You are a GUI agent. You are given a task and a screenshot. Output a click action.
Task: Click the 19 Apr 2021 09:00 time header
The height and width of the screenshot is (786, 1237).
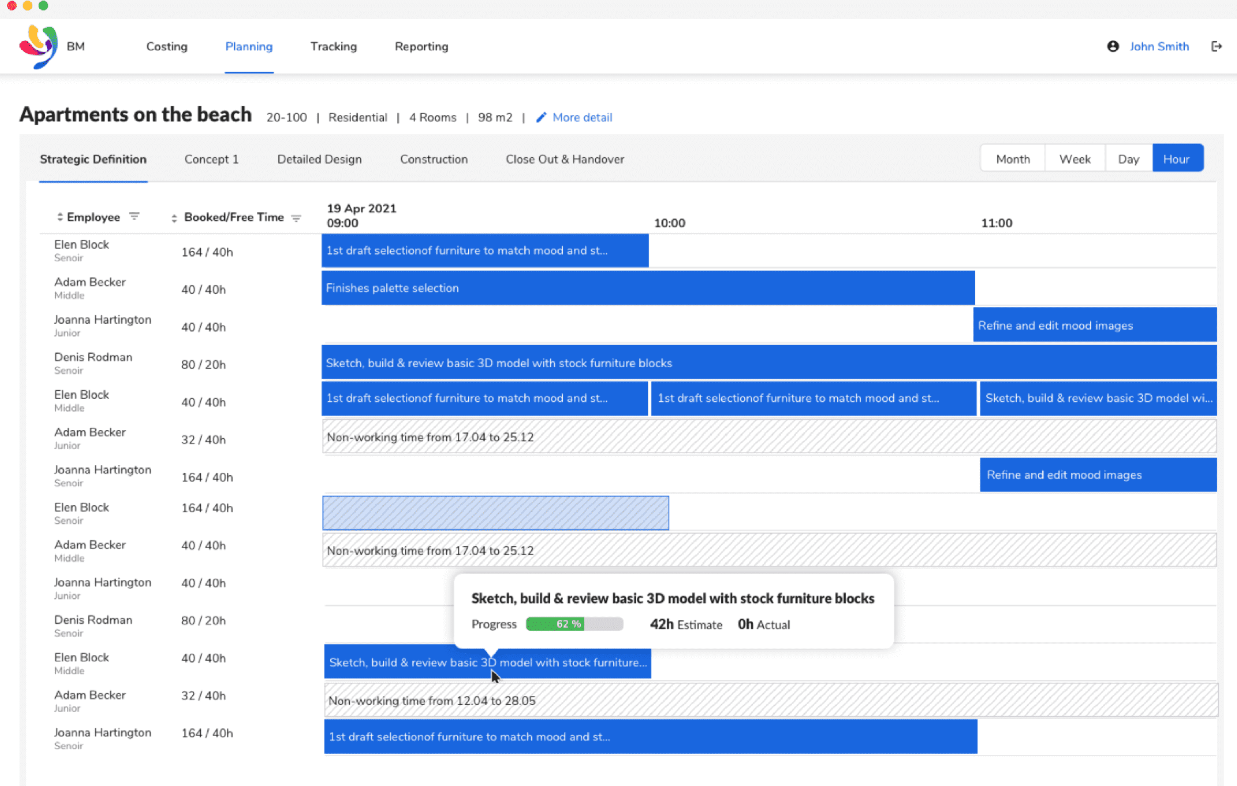(361, 215)
